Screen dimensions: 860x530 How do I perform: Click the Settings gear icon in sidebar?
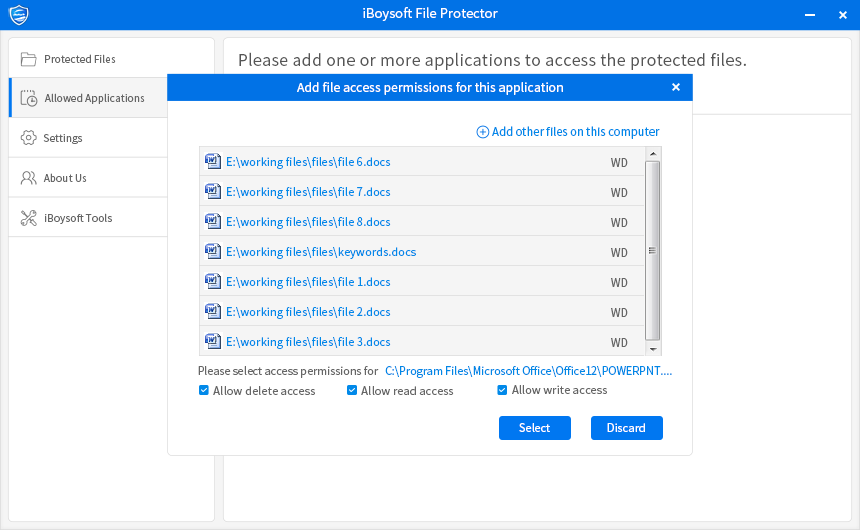tap(28, 138)
